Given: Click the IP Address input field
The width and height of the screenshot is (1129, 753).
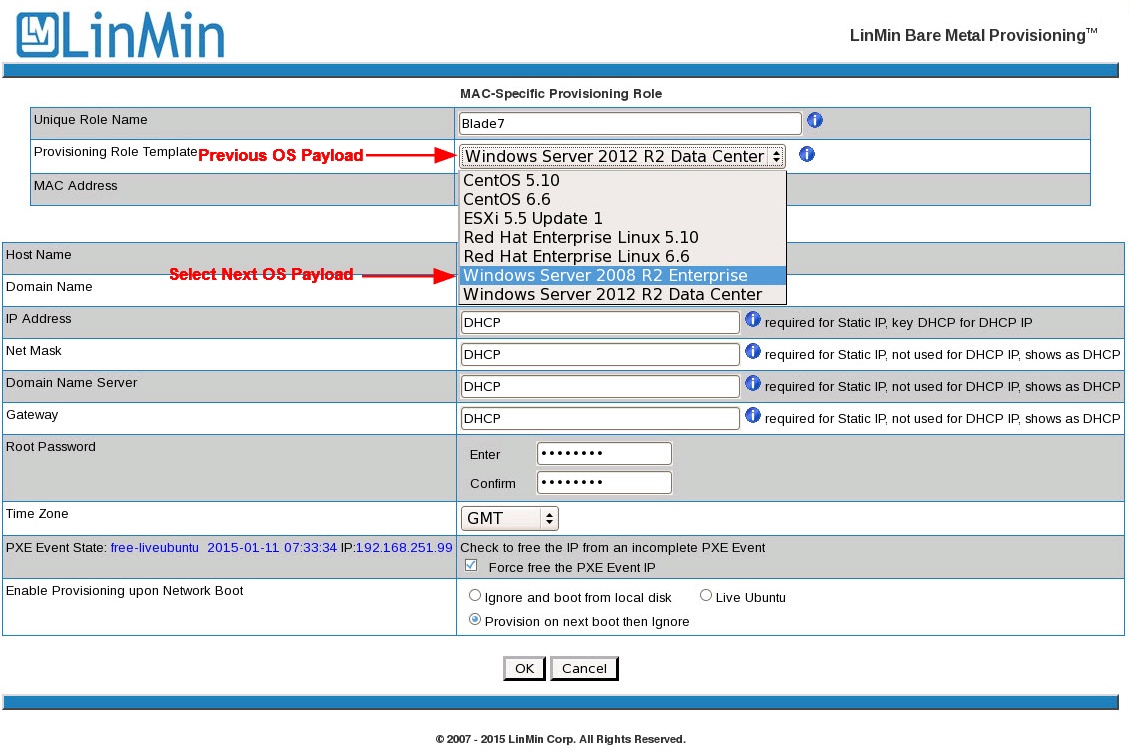Looking at the screenshot, I should 600,323.
